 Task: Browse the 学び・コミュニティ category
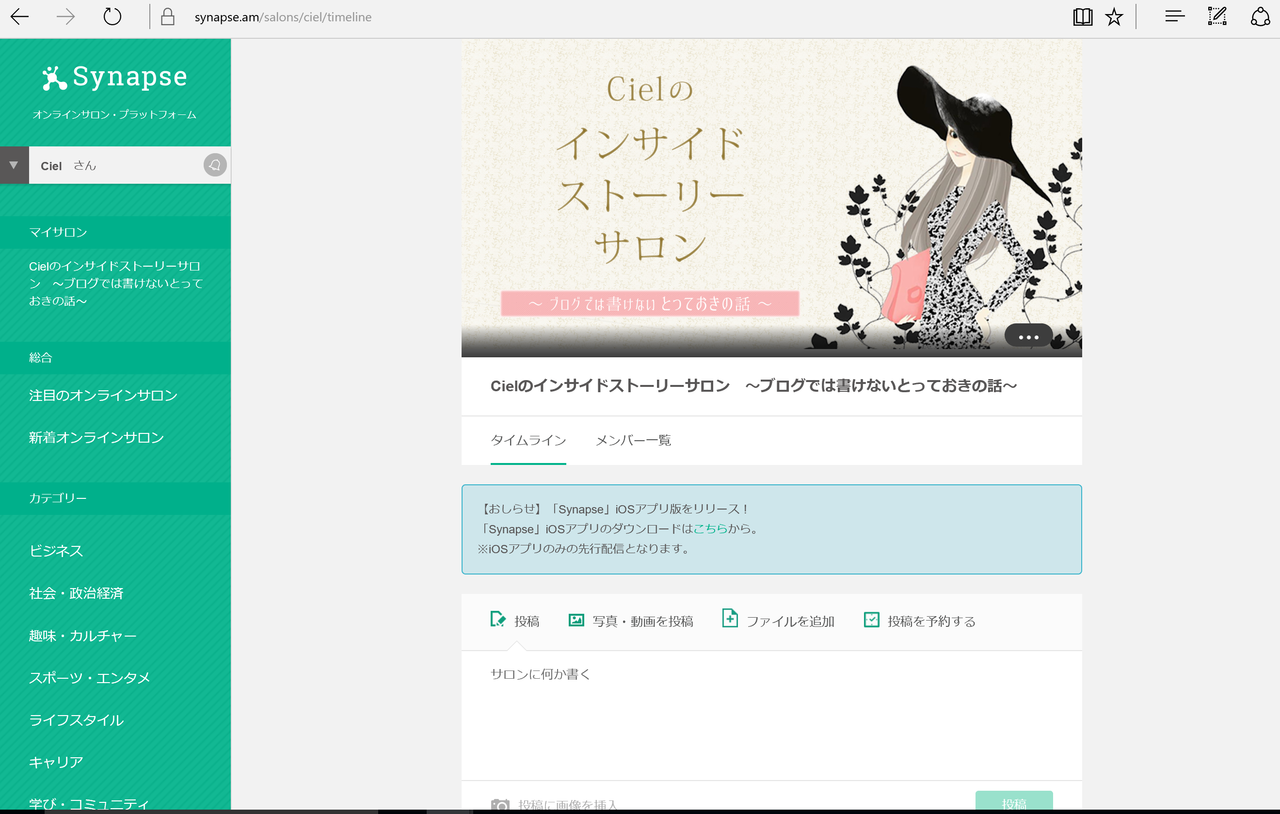89,803
